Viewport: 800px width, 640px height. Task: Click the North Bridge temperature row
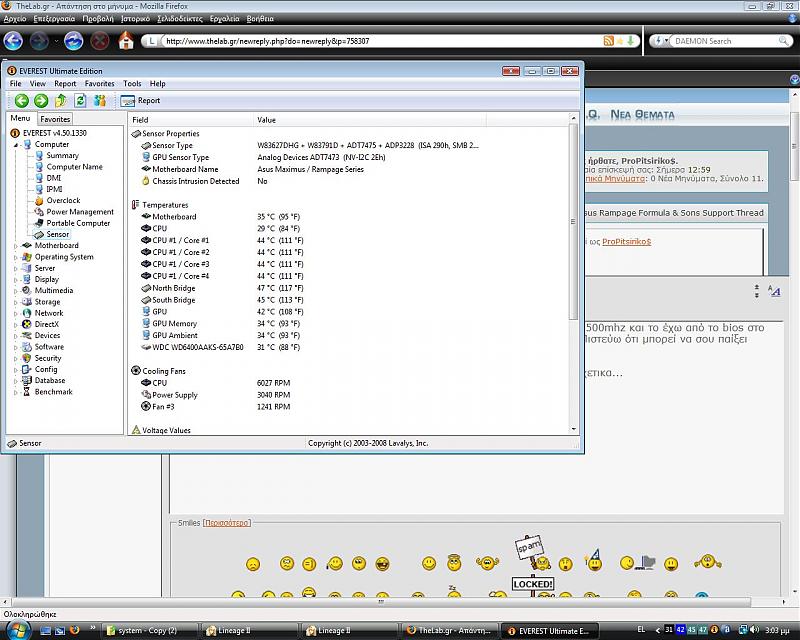coord(222,288)
